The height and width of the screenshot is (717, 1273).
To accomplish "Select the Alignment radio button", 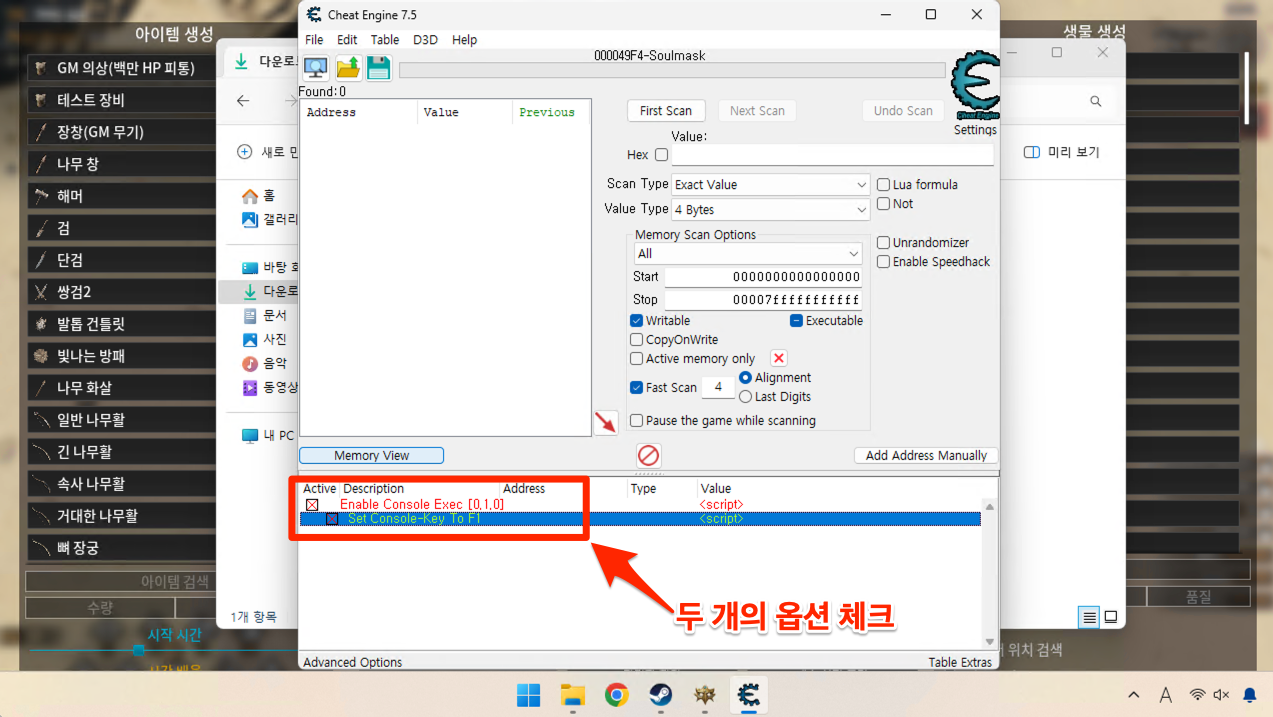I will (x=745, y=377).
